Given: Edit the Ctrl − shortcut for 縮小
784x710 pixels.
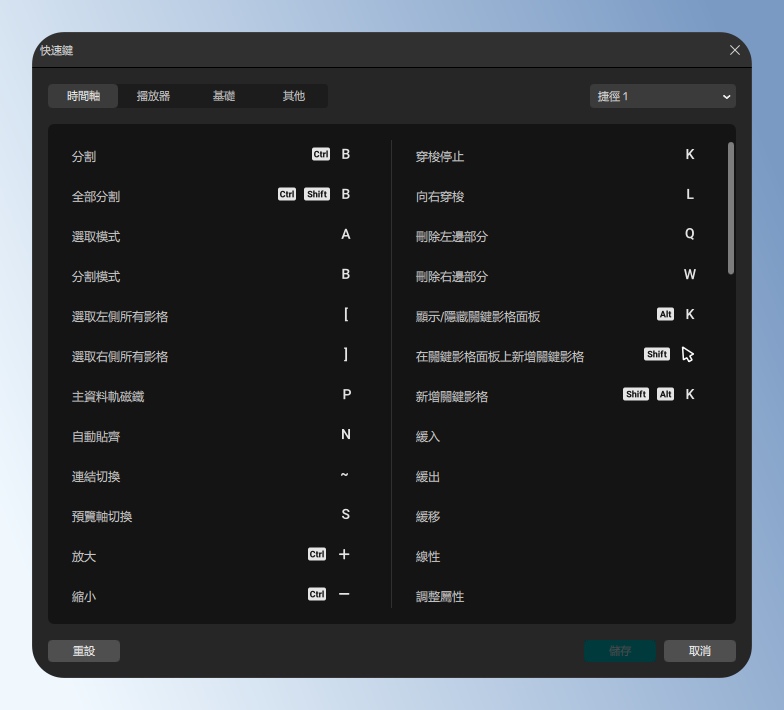Looking at the screenshot, I should pyautogui.click(x=329, y=595).
